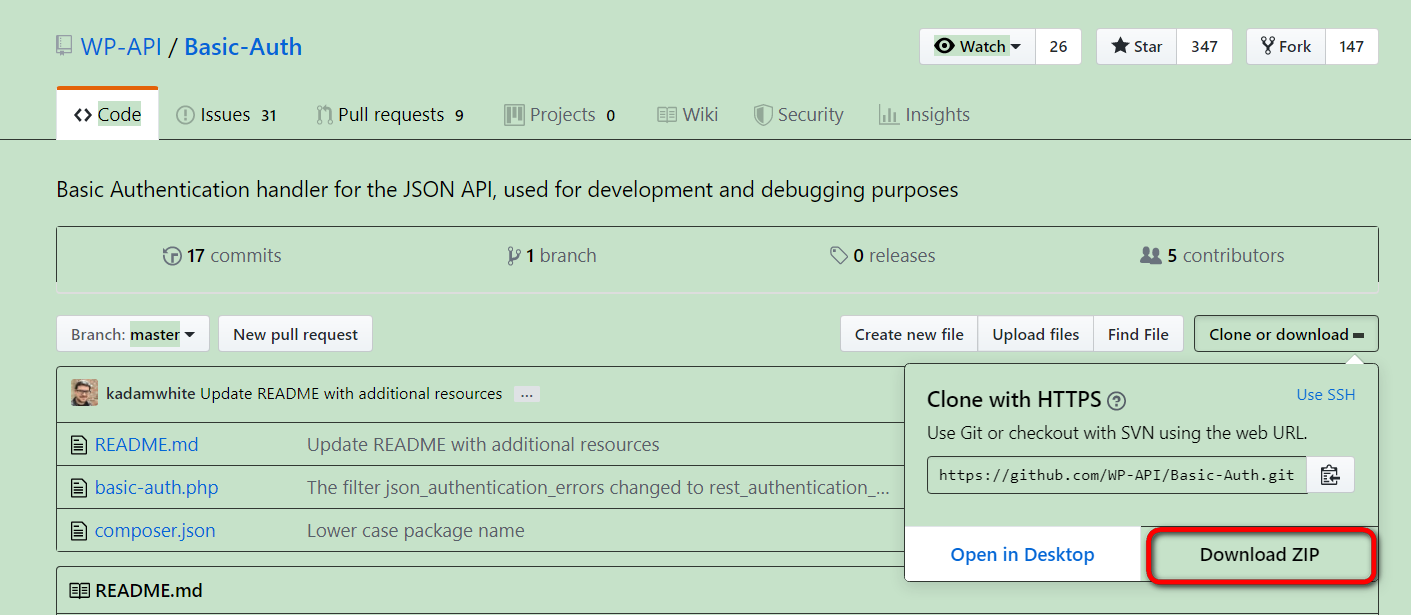Click Upload files button

click(x=1036, y=334)
